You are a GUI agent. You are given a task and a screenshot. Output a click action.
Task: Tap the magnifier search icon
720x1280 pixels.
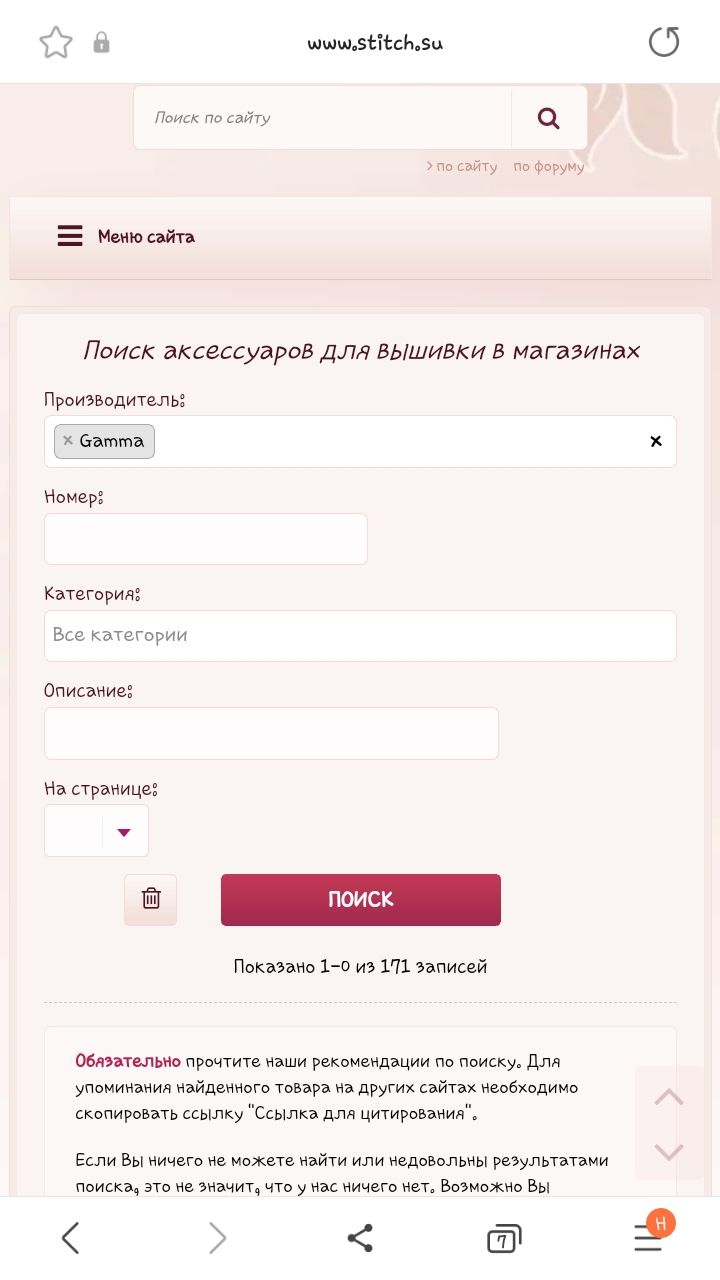pos(548,119)
